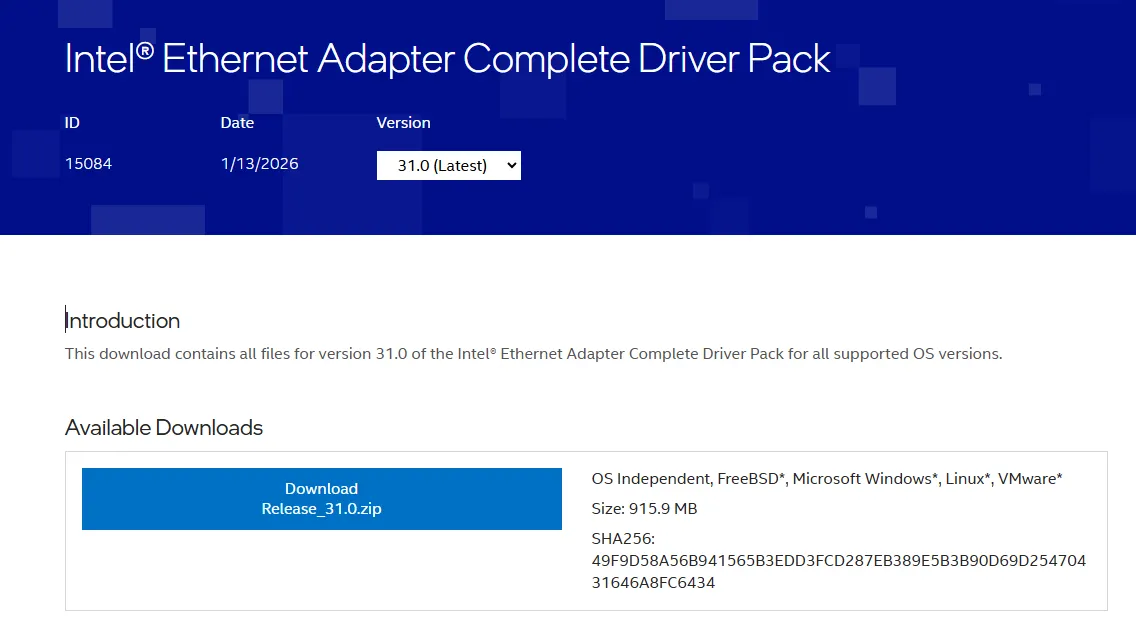Click the FreeBSD* entry in OS list

tap(750, 479)
